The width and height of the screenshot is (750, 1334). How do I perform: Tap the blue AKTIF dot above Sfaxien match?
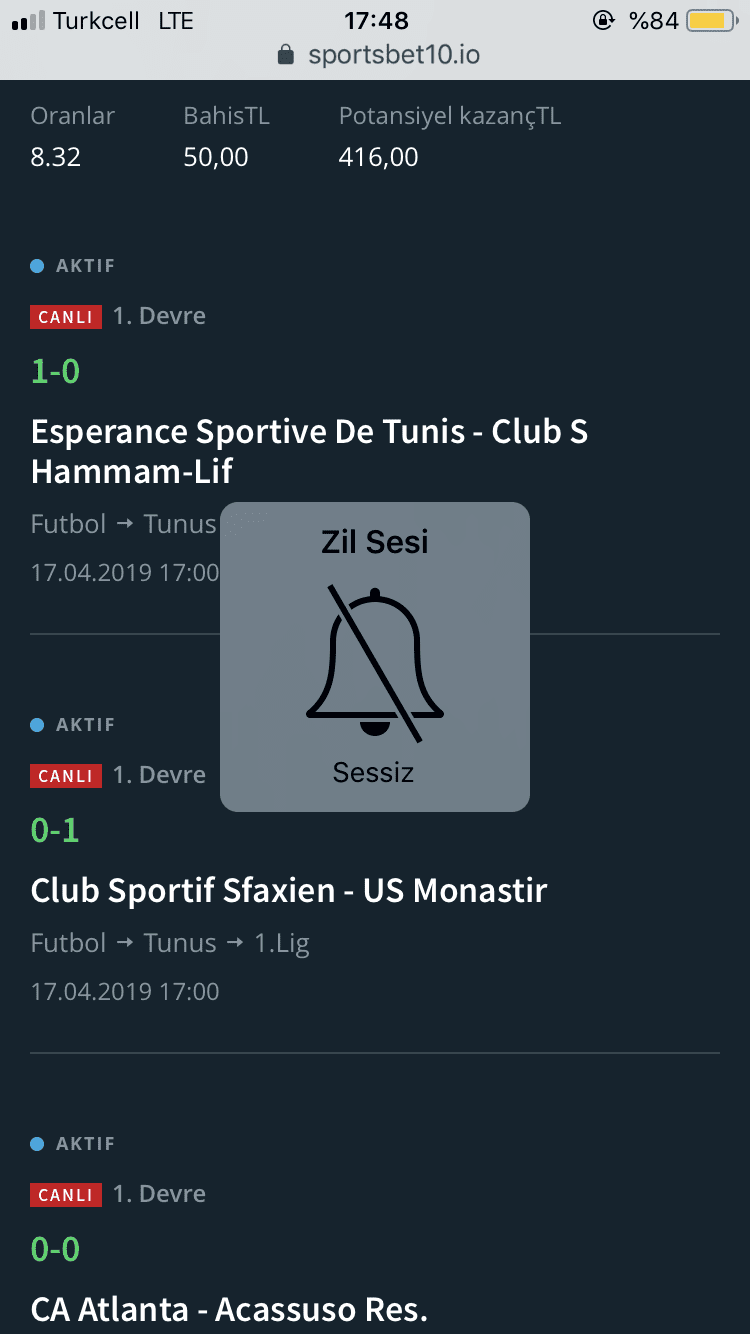point(37,725)
